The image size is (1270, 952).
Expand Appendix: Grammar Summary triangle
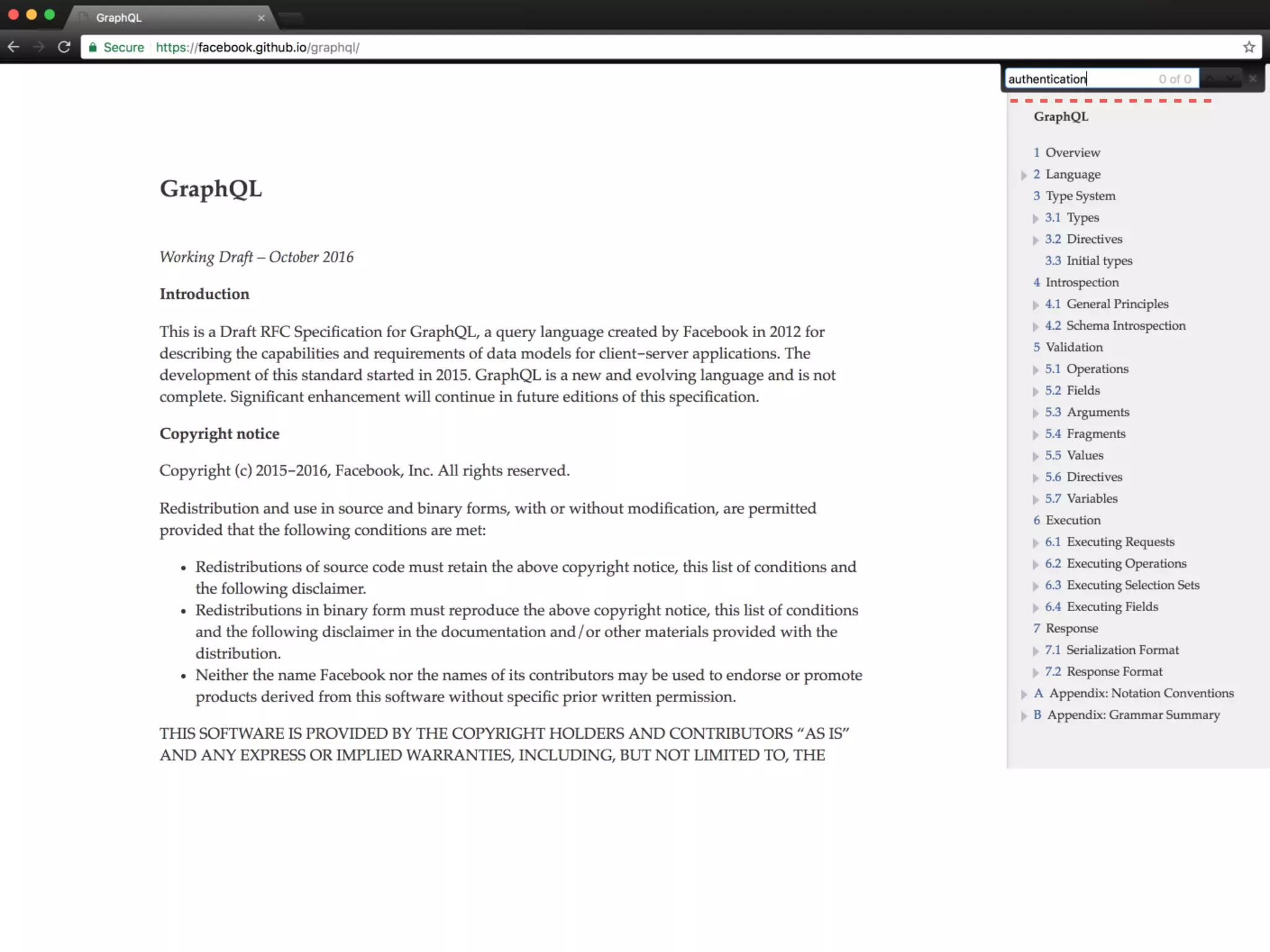coord(1024,716)
